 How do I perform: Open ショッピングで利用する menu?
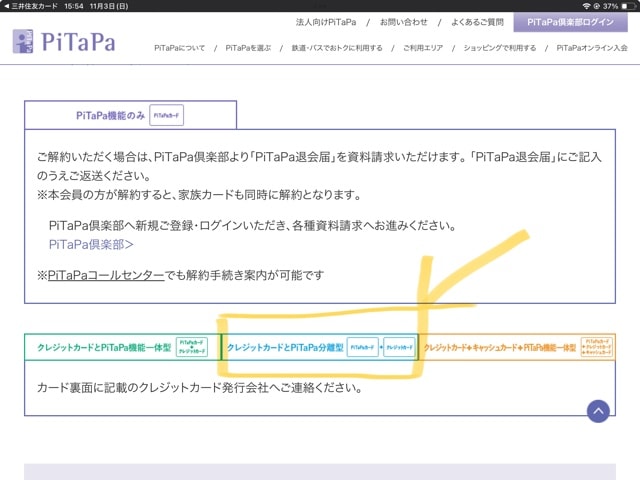(500, 48)
